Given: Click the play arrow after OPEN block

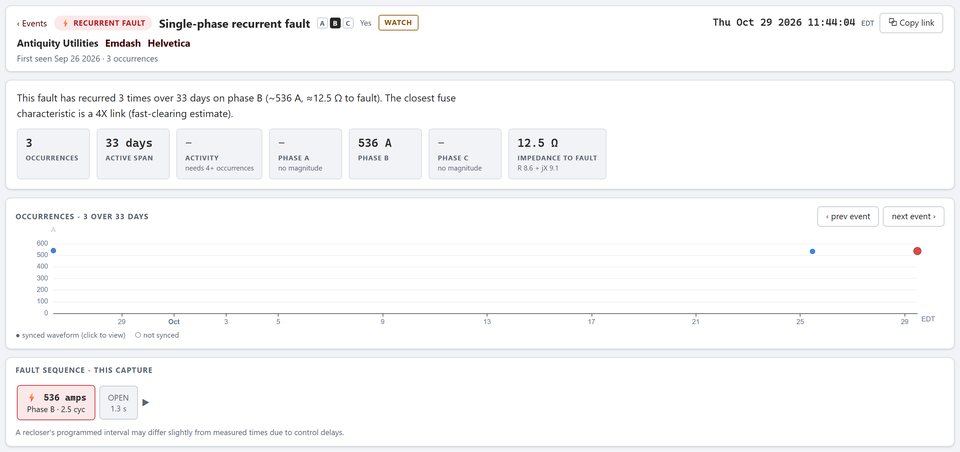Looking at the screenshot, I should pos(145,402).
